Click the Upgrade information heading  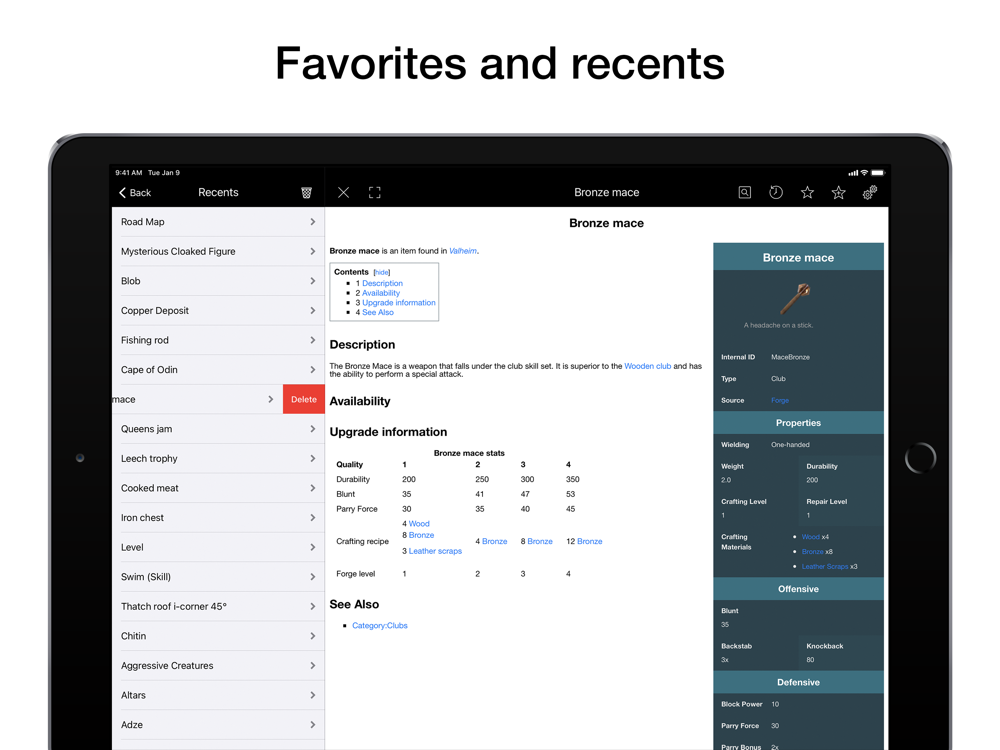pos(388,432)
